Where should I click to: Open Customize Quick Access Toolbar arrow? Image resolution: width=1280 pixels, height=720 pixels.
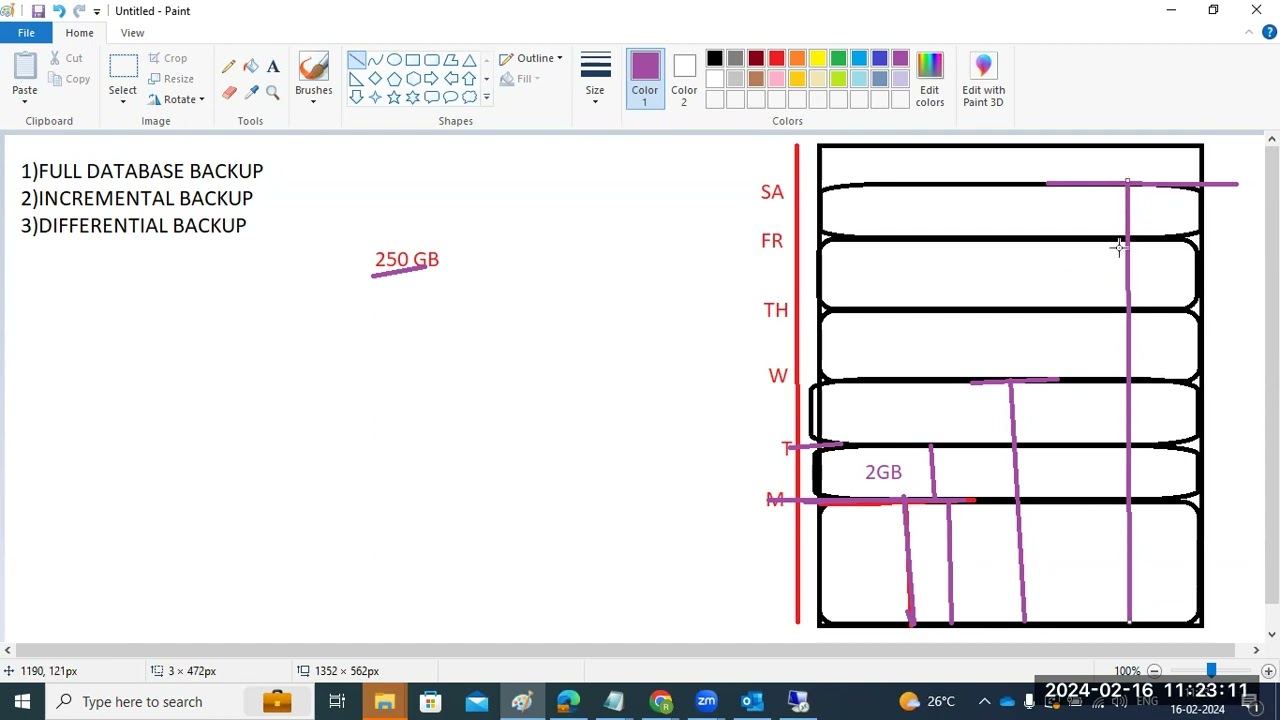click(97, 11)
